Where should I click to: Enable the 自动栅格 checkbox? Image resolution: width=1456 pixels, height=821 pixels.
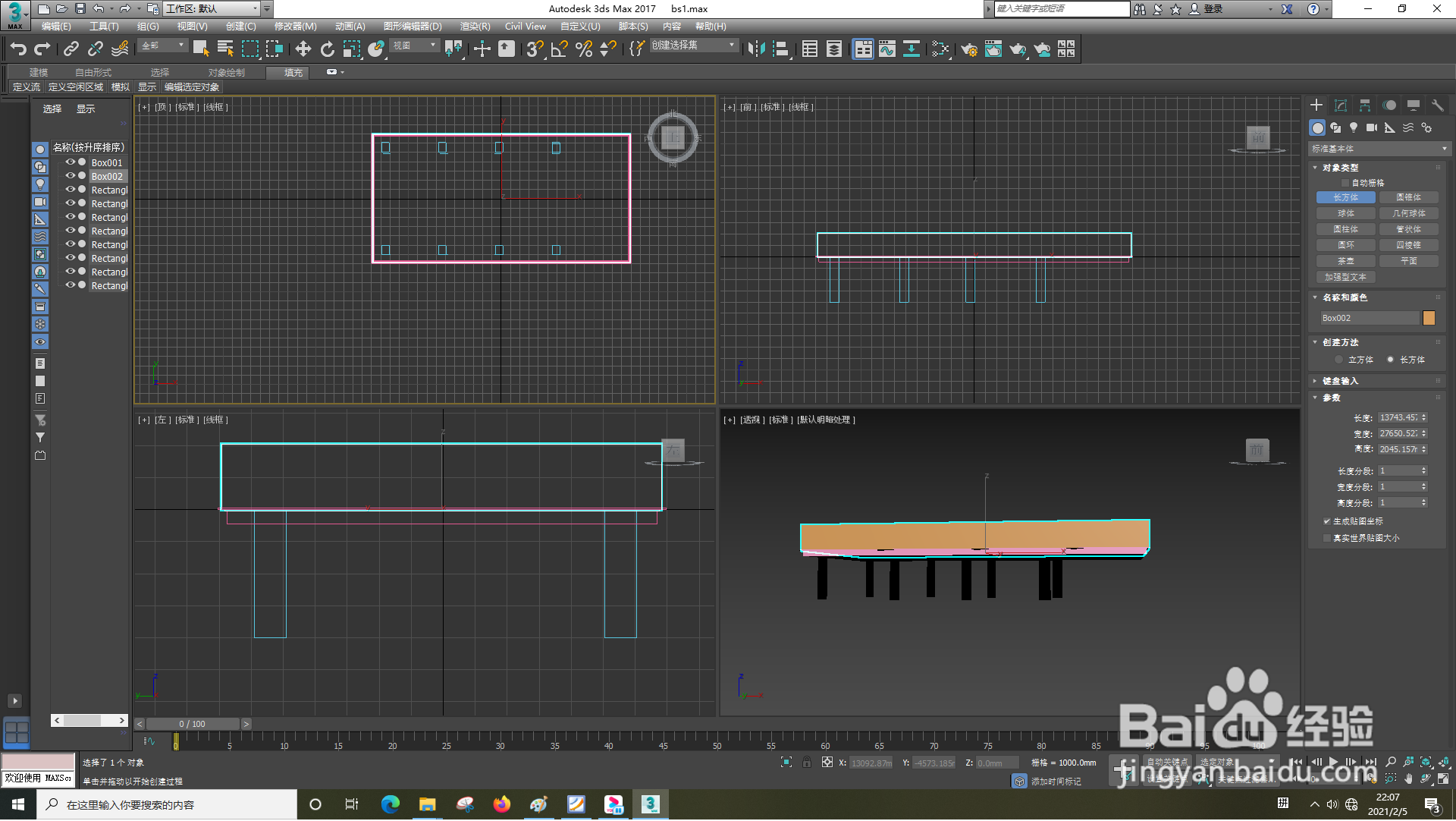(1345, 183)
